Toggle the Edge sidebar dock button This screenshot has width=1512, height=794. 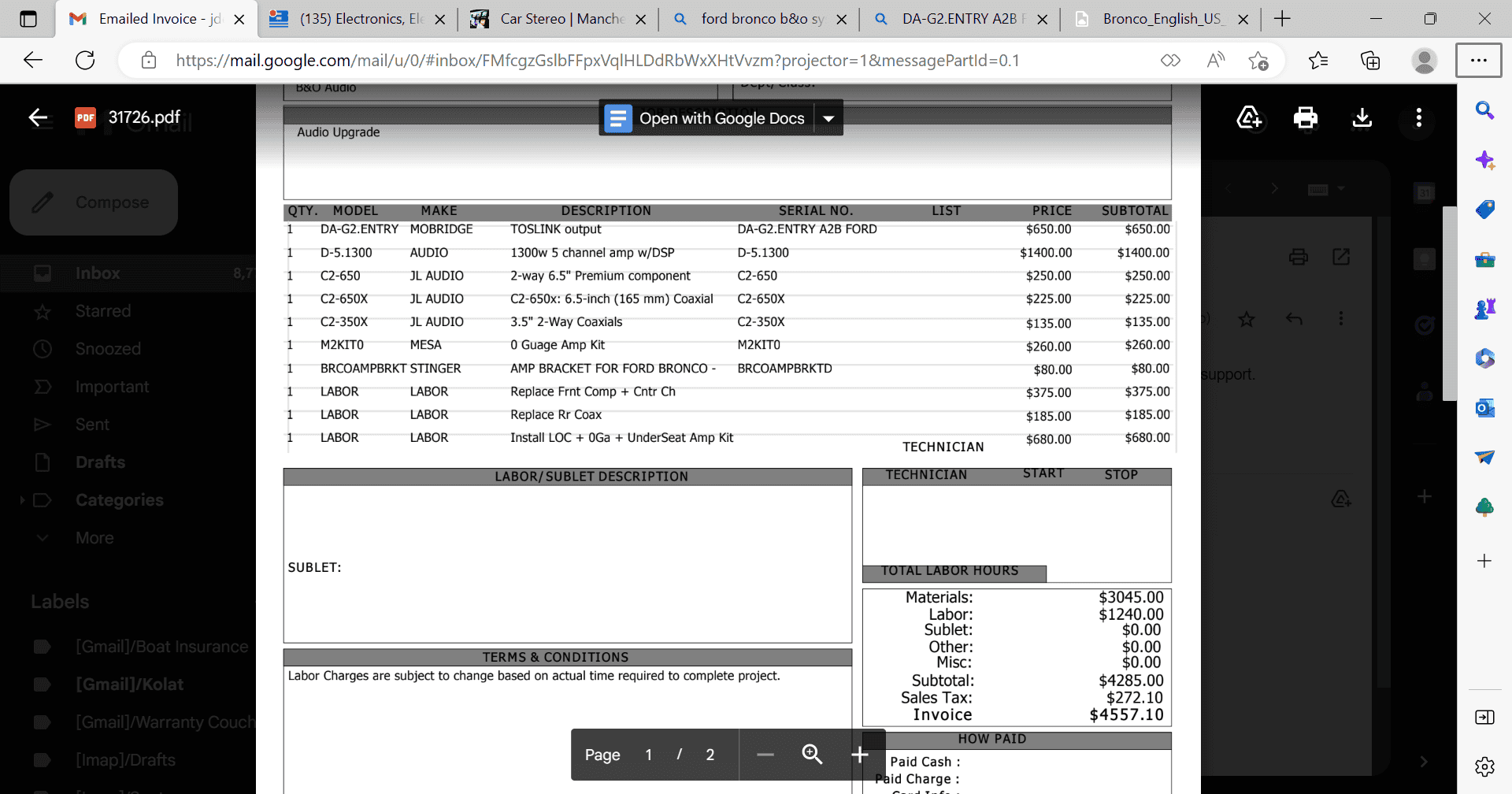[x=1485, y=717]
